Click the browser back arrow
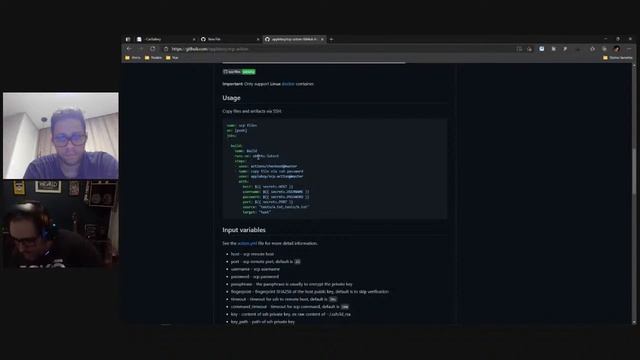Image resolution: width=640 pixels, height=360 pixels. [129, 49]
